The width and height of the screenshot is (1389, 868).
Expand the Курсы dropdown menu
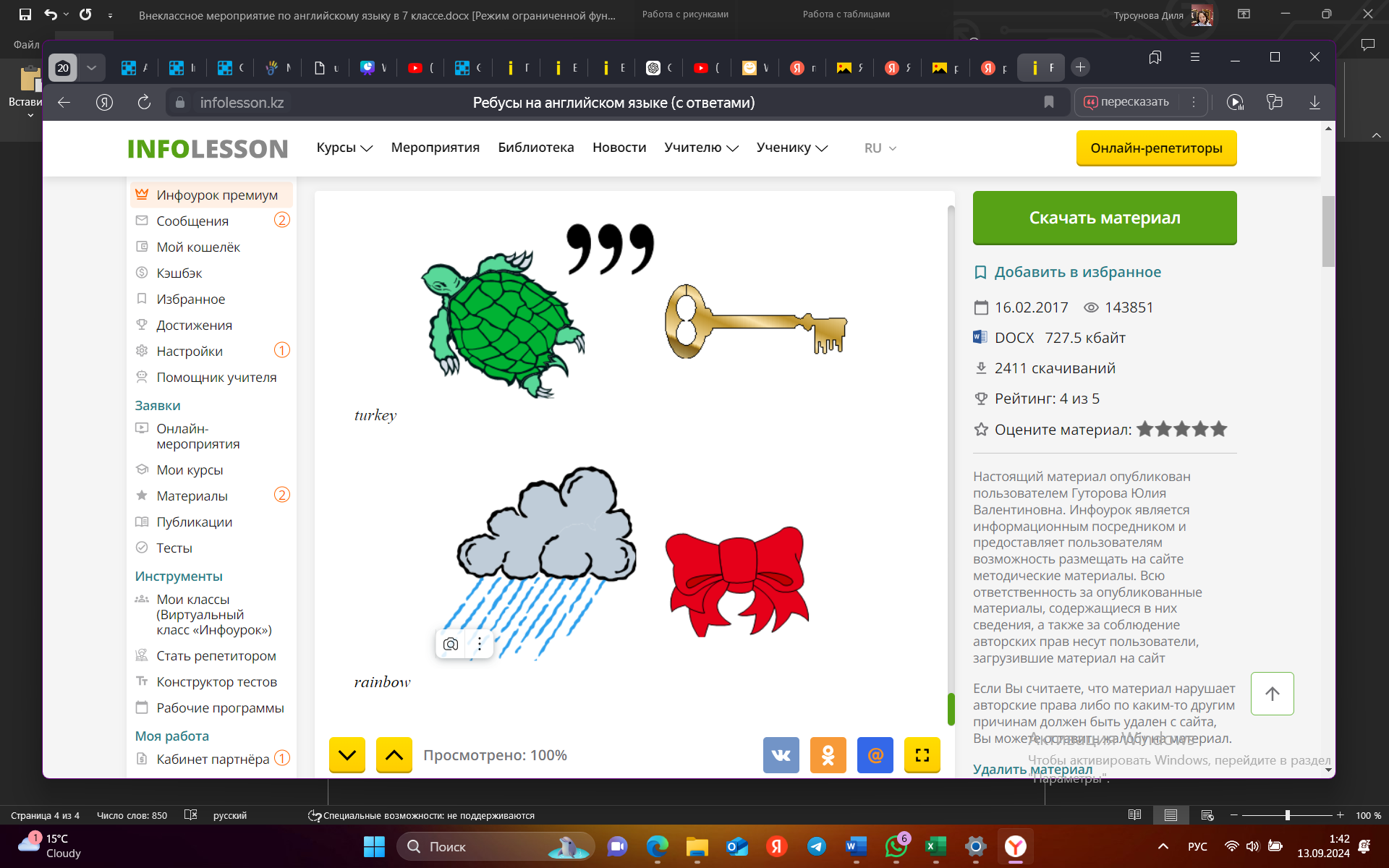[344, 148]
